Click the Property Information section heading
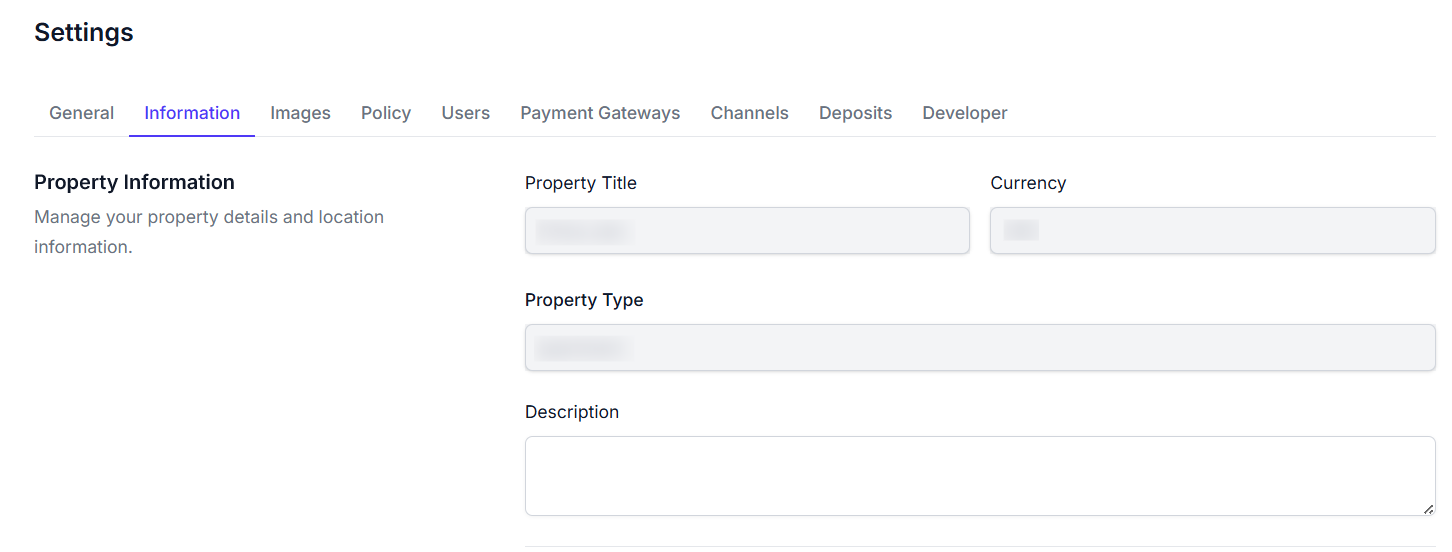This screenshot has height=552, width=1452. [x=134, y=182]
